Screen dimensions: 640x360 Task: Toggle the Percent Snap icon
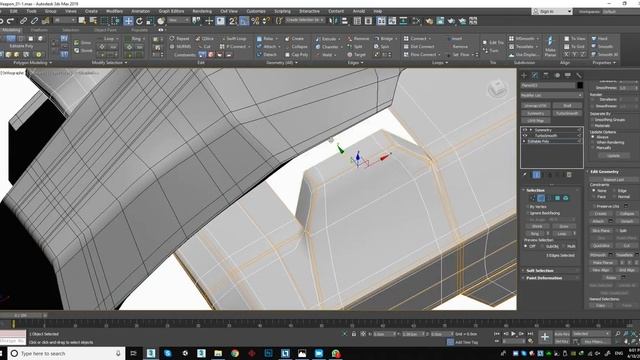[x=255, y=21]
